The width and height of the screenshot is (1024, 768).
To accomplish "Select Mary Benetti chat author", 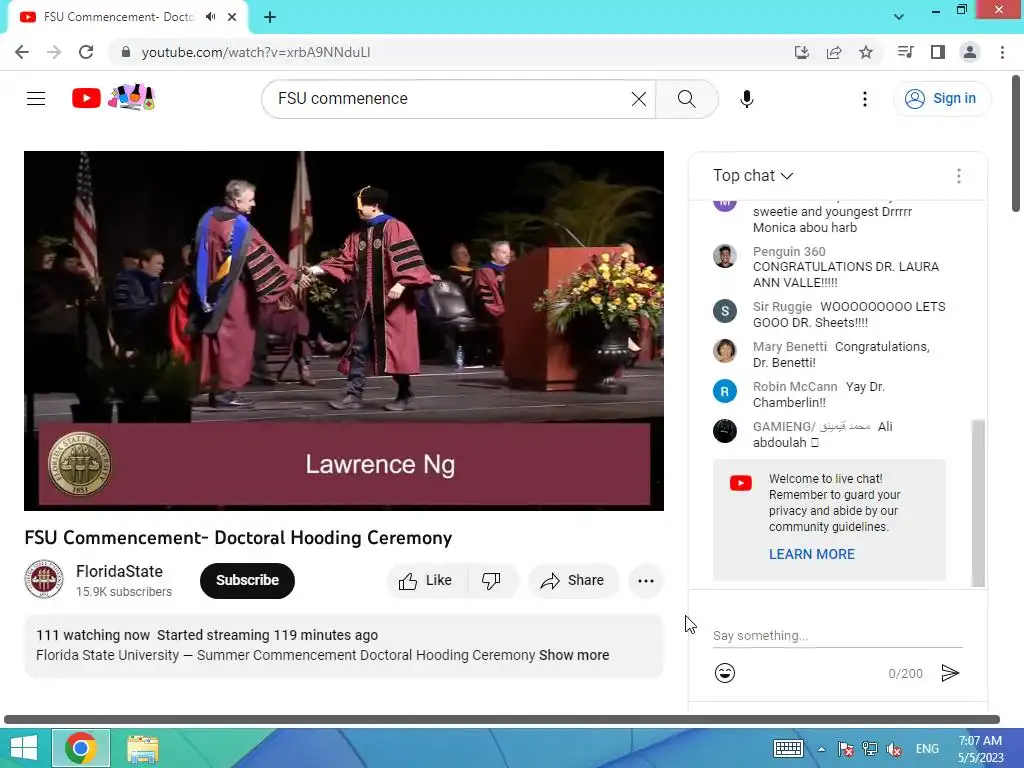I will [790, 347].
